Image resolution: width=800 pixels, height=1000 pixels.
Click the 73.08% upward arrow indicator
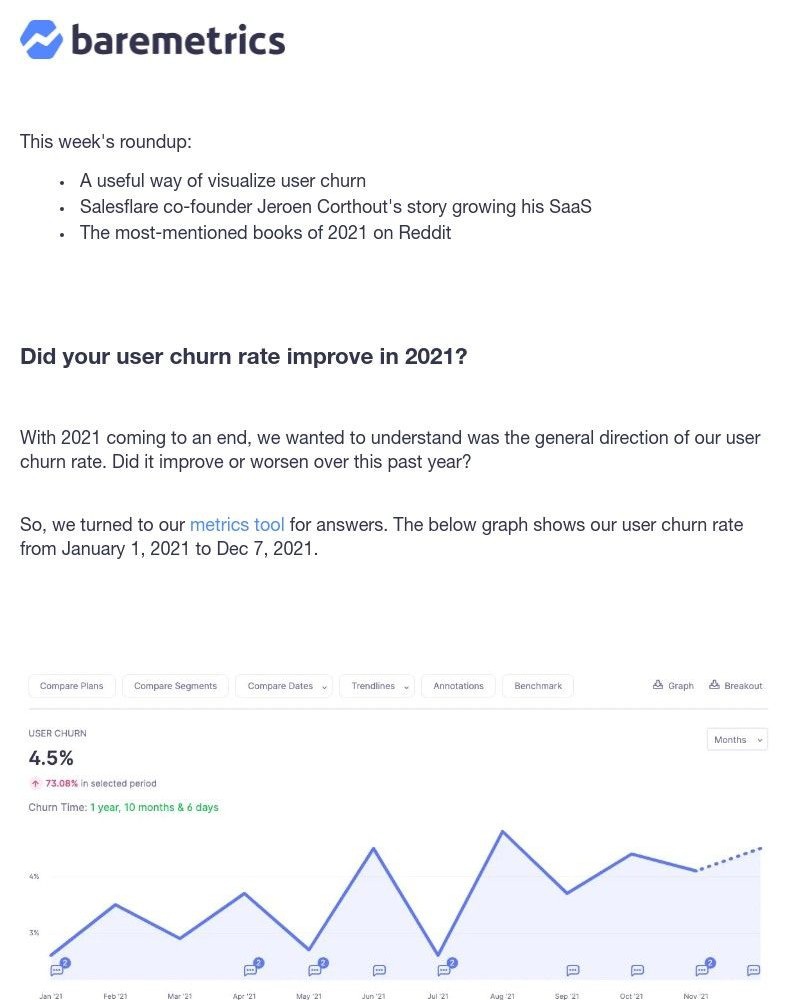click(x=33, y=783)
